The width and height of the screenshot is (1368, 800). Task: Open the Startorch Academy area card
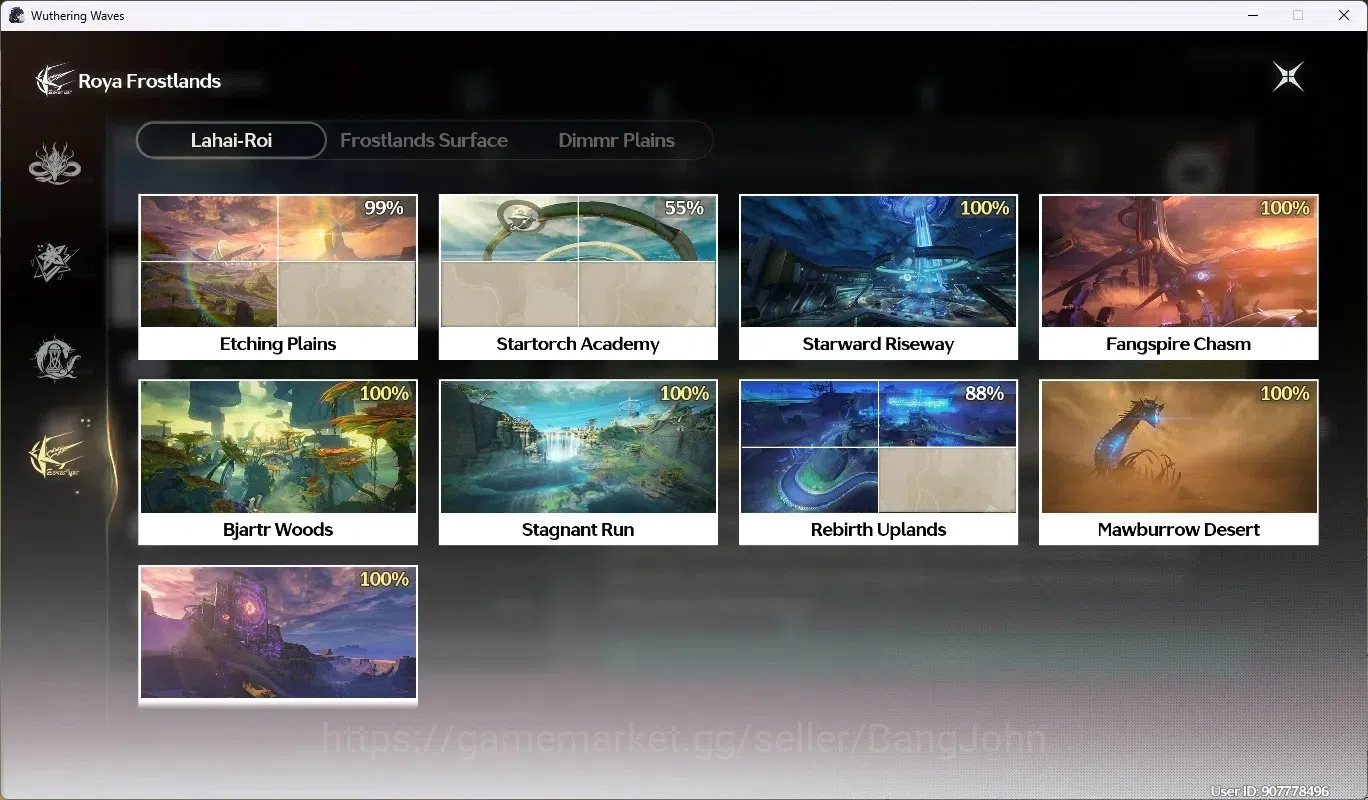[578, 277]
